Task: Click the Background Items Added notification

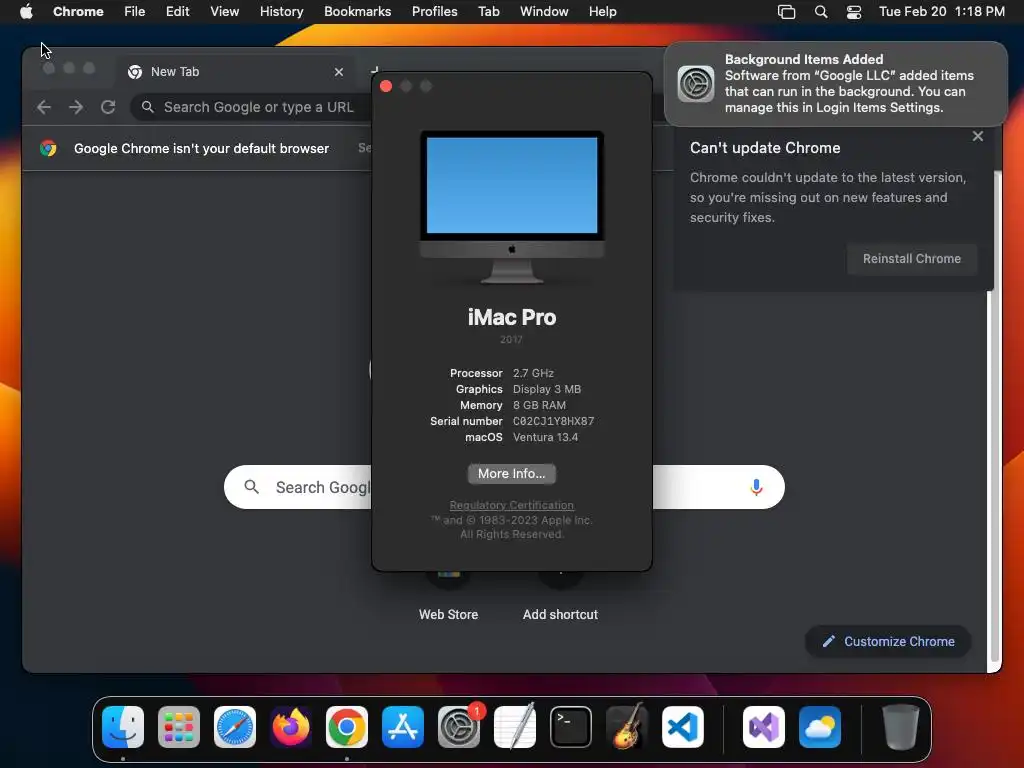Action: click(x=835, y=84)
